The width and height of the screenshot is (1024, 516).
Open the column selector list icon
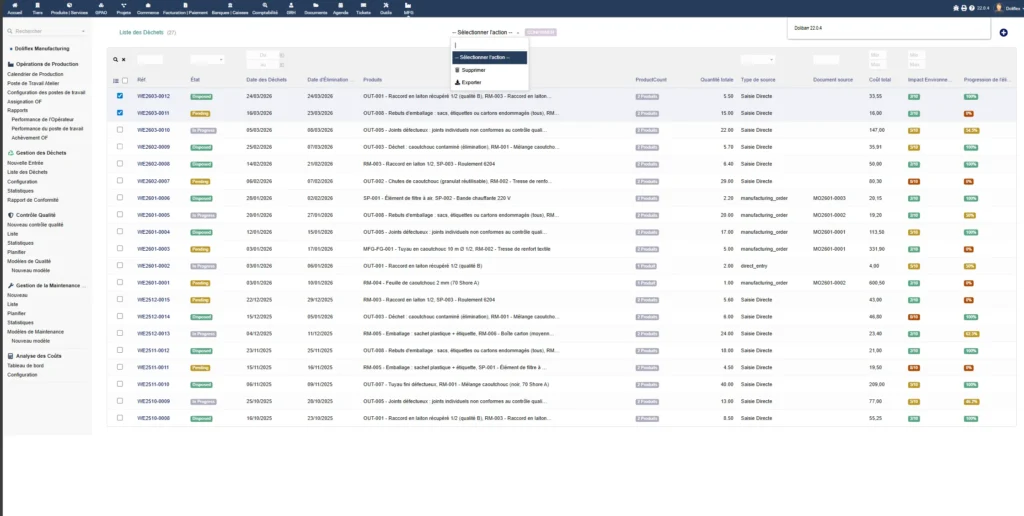coord(115,80)
